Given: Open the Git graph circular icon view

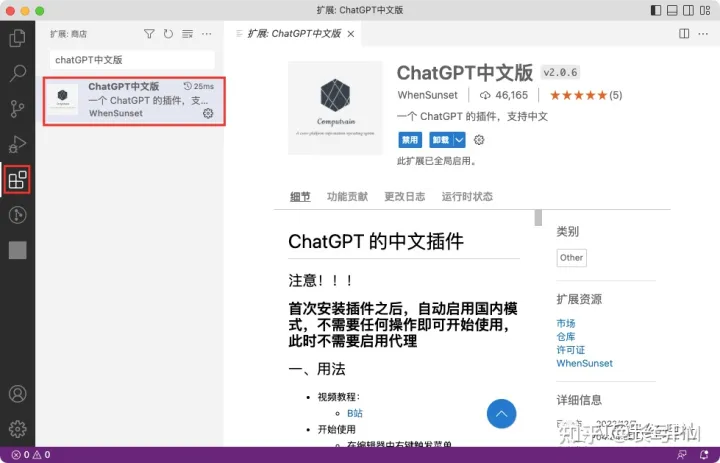Looking at the screenshot, I should coord(17,215).
